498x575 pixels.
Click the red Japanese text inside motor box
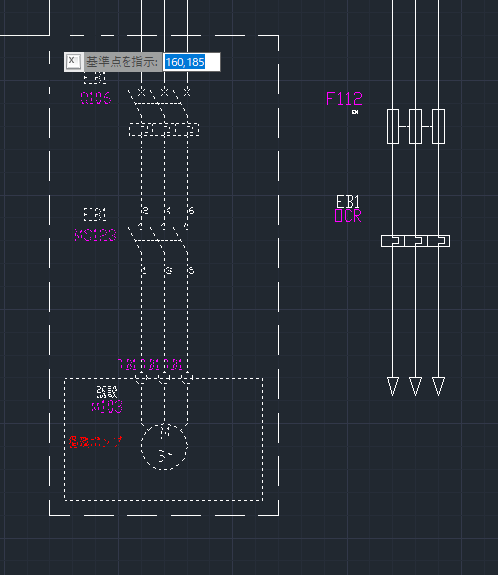(x=95, y=442)
